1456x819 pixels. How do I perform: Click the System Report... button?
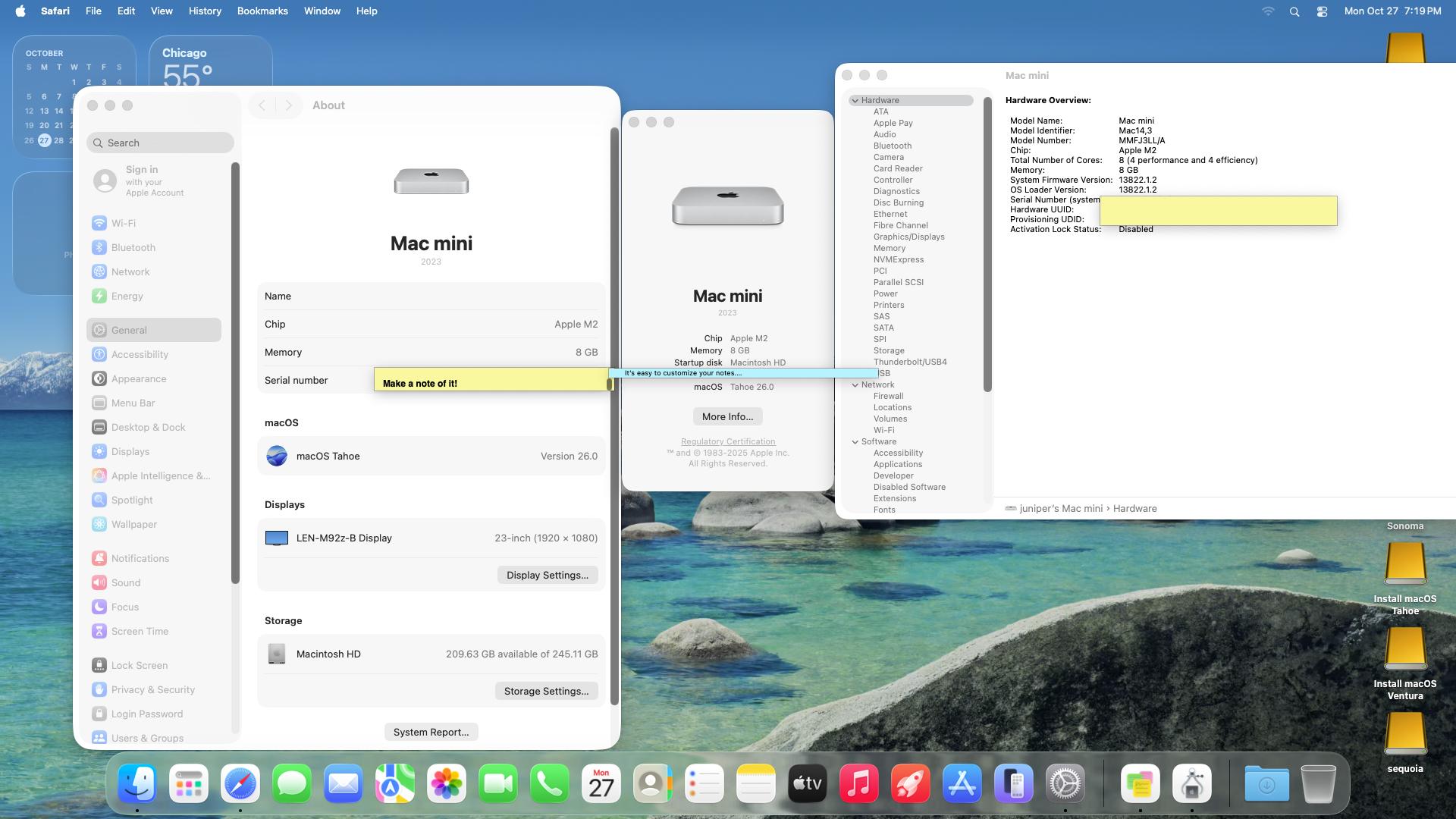pyautogui.click(x=431, y=732)
